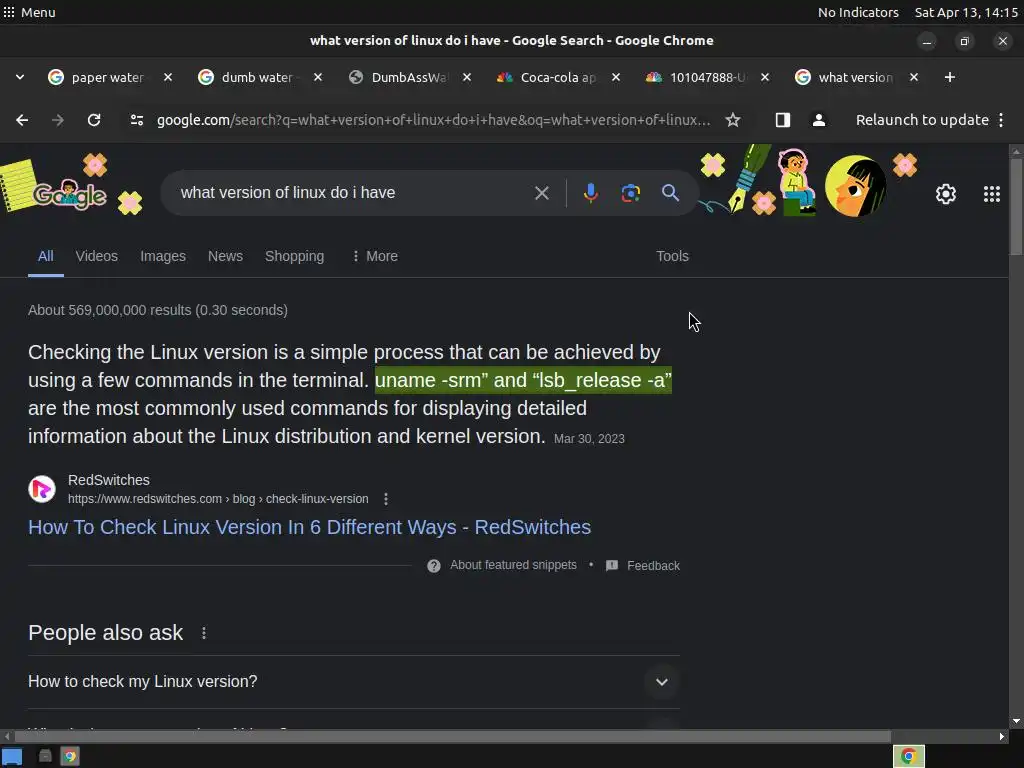The height and width of the screenshot is (768, 1024).
Task: Click the Chrome icon in bottom taskbar
Action: coord(70,756)
